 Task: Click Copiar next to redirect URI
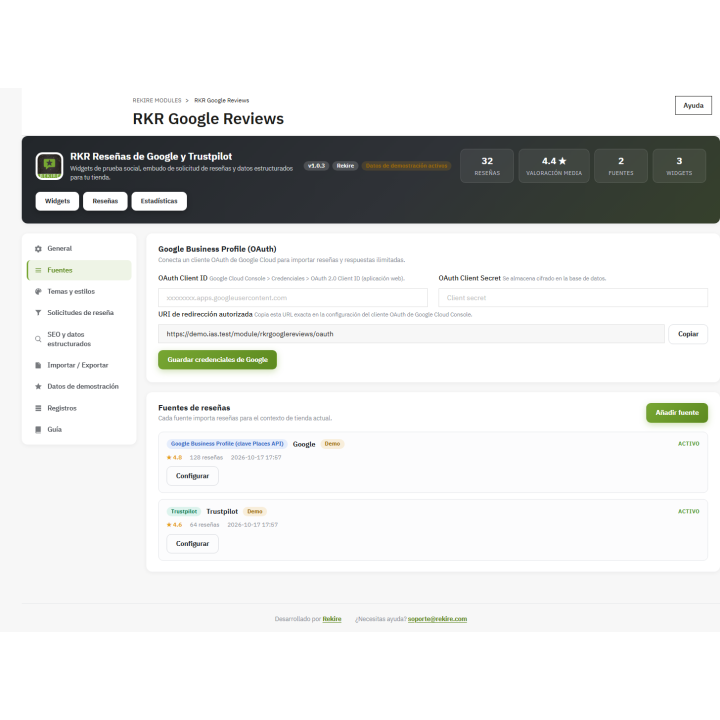pos(688,334)
